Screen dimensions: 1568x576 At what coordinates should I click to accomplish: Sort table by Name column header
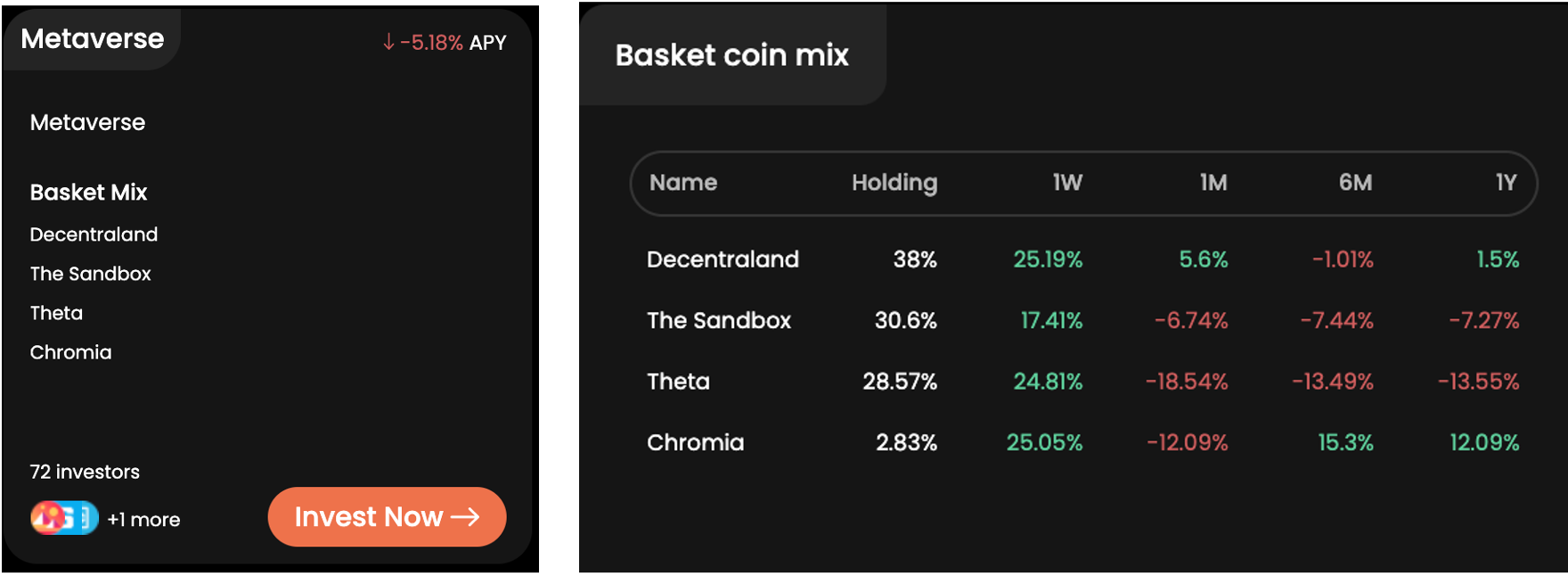point(683,183)
